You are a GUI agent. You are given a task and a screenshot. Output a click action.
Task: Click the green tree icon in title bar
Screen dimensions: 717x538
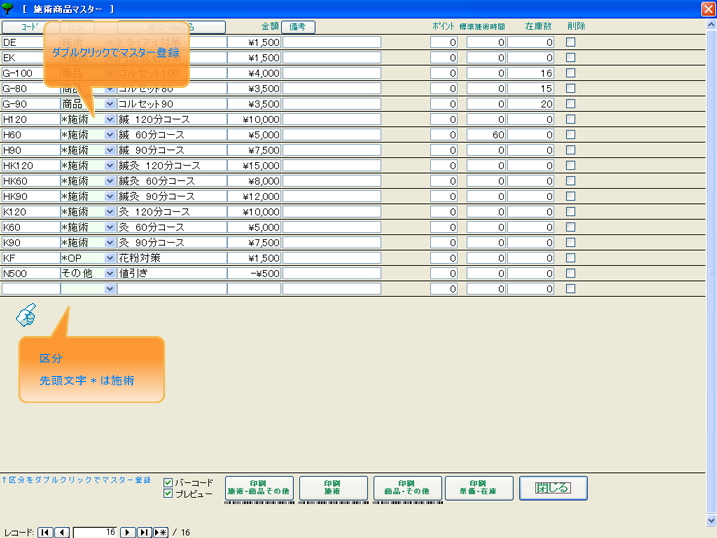pyautogui.click(x=9, y=8)
